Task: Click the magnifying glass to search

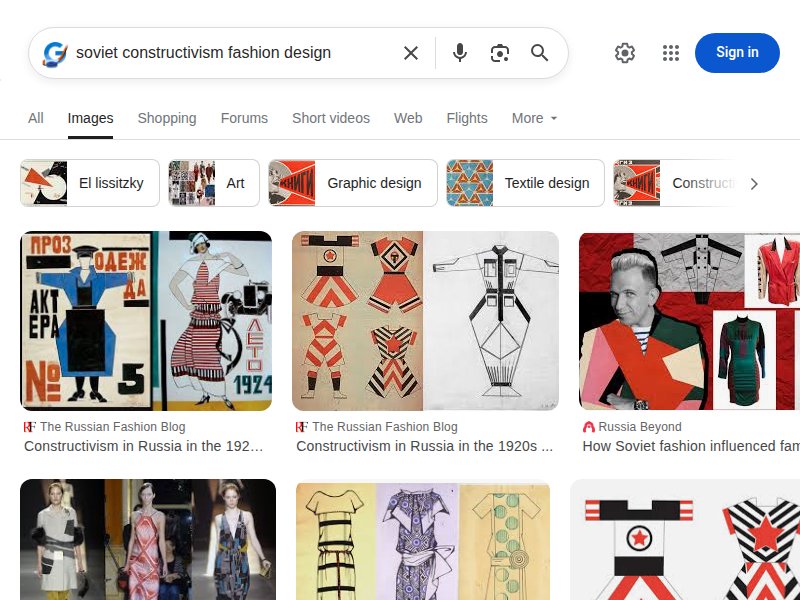Action: [x=539, y=53]
